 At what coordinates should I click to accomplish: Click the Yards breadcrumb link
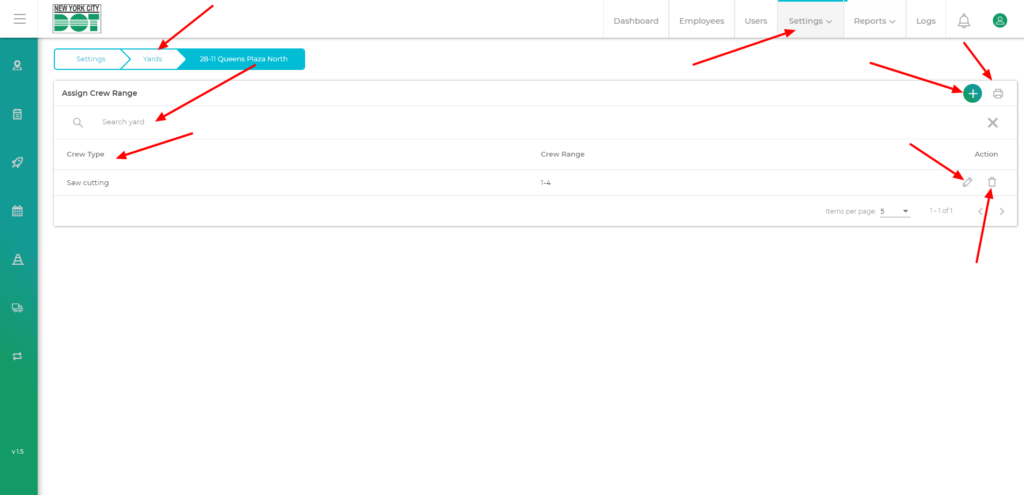click(152, 59)
